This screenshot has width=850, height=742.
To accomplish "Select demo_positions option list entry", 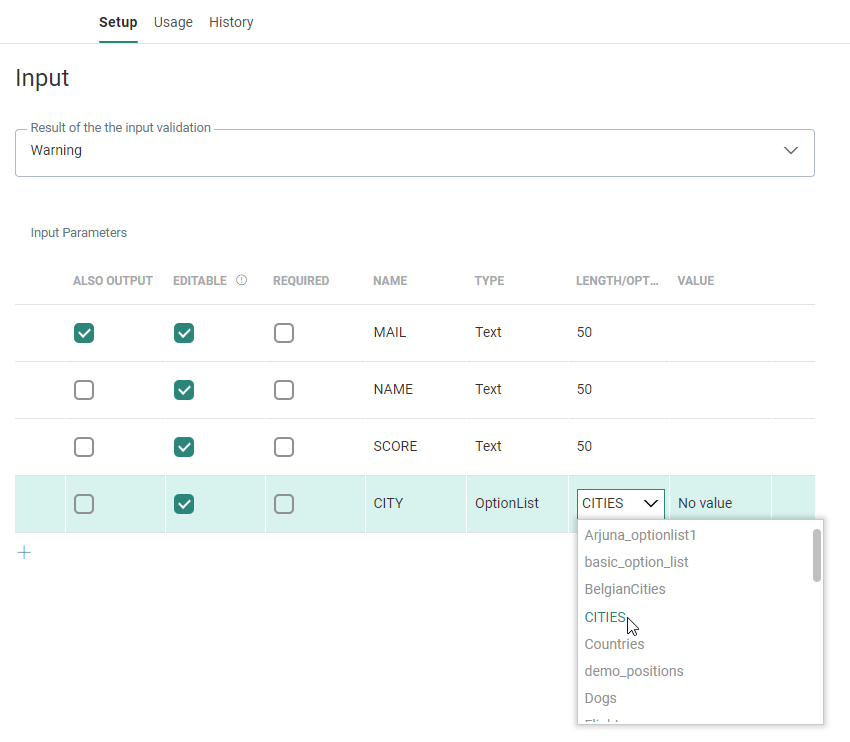I will coord(634,671).
